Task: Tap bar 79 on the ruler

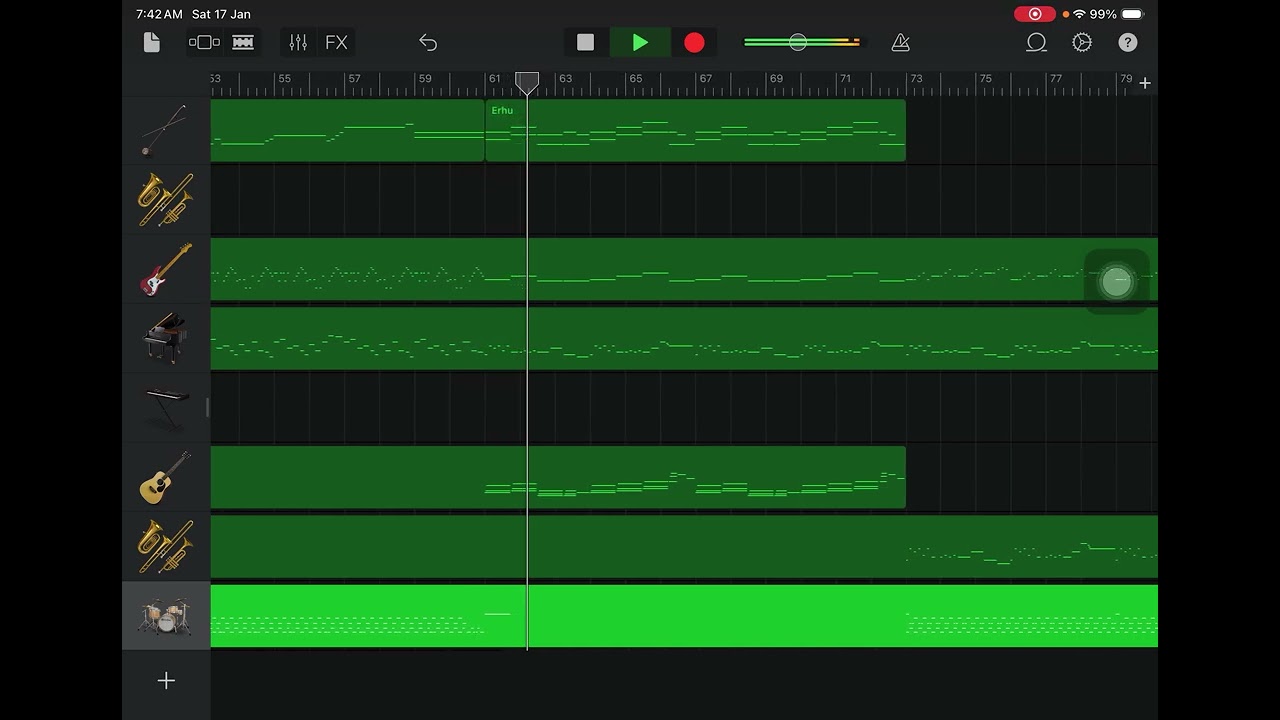Action: [1126, 79]
